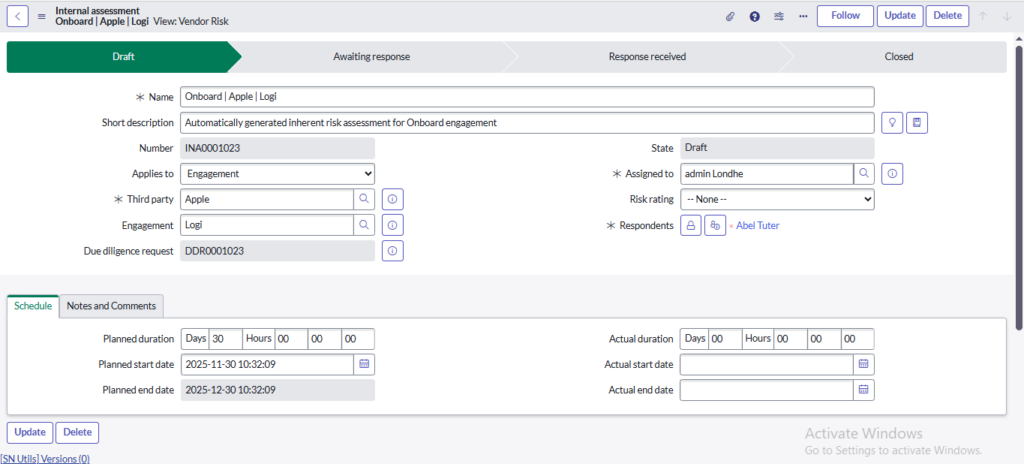Screen dimensions: 1024x464
Task: Click the Follow button in header
Action: tap(845, 16)
